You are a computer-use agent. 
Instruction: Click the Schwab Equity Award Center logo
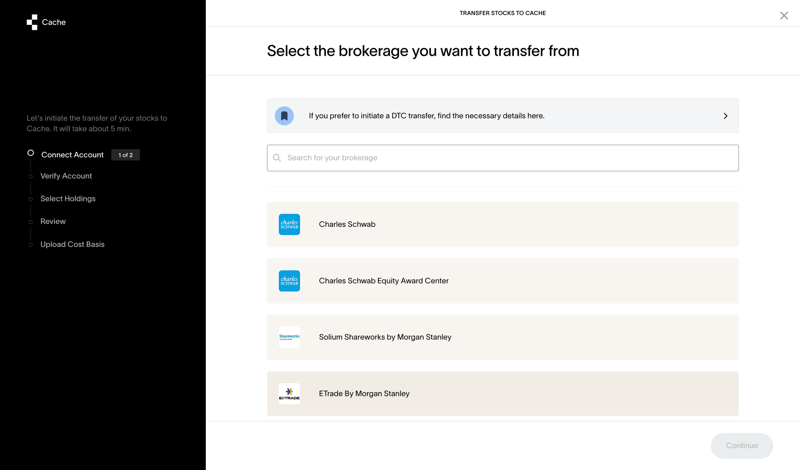[x=289, y=281]
